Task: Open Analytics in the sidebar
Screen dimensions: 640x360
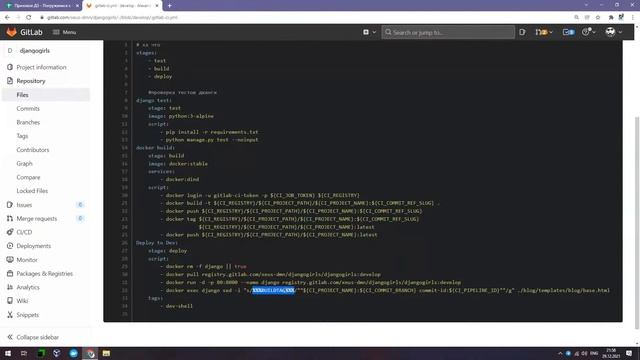Action: pyautogui.click(x=28, y=287)
